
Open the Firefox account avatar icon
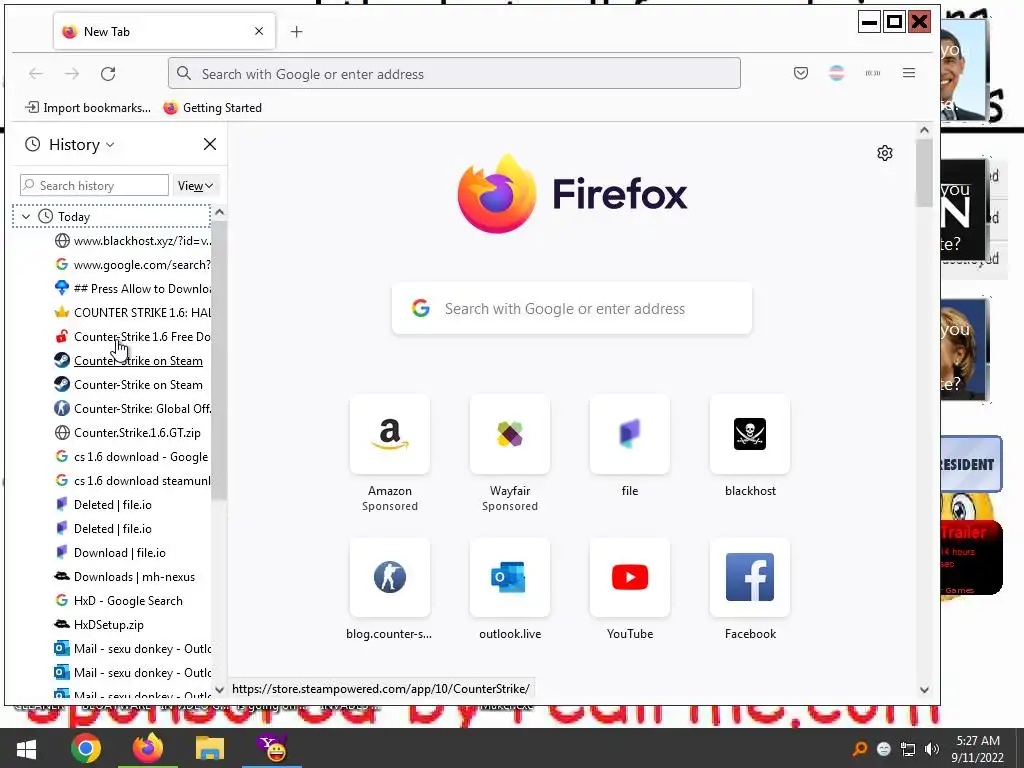tap(837, 73)
